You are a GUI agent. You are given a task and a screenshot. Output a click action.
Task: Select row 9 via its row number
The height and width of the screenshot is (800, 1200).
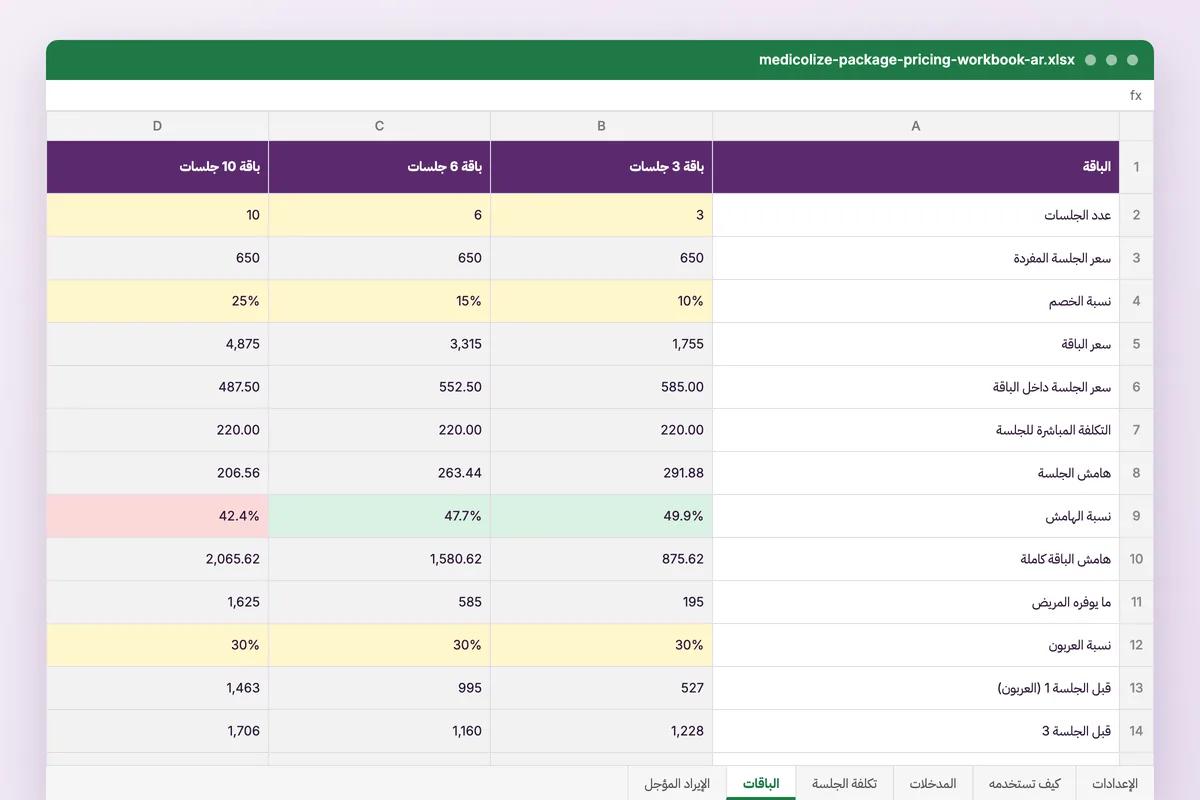tap(1136, 516)
